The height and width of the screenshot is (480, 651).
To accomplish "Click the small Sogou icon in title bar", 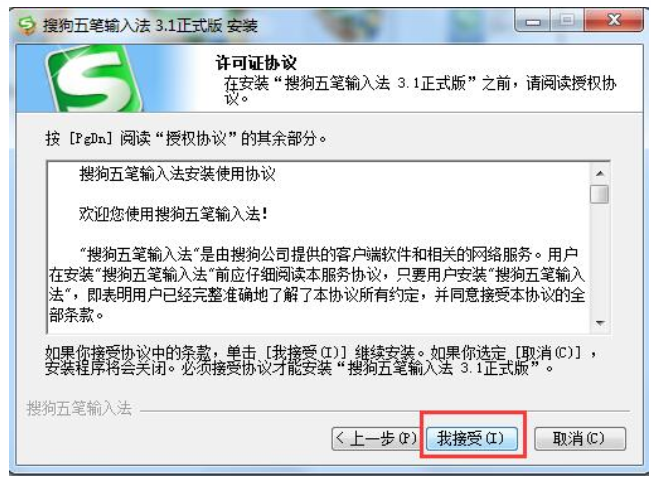I will pos(27,25).
